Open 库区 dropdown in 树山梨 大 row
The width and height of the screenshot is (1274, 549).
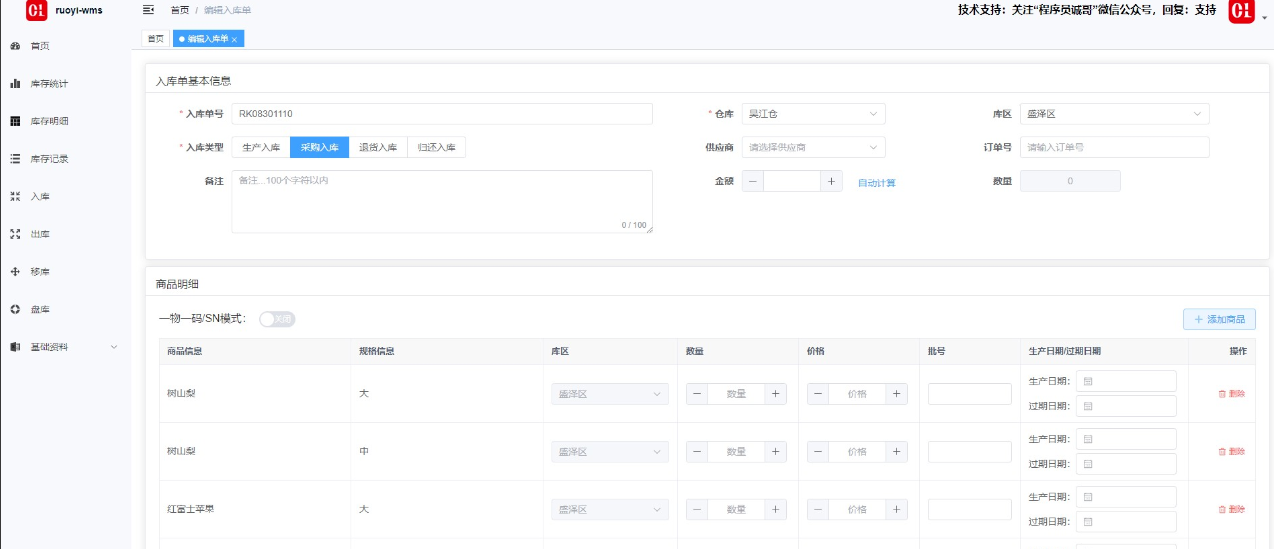click(x=610, y=394)
